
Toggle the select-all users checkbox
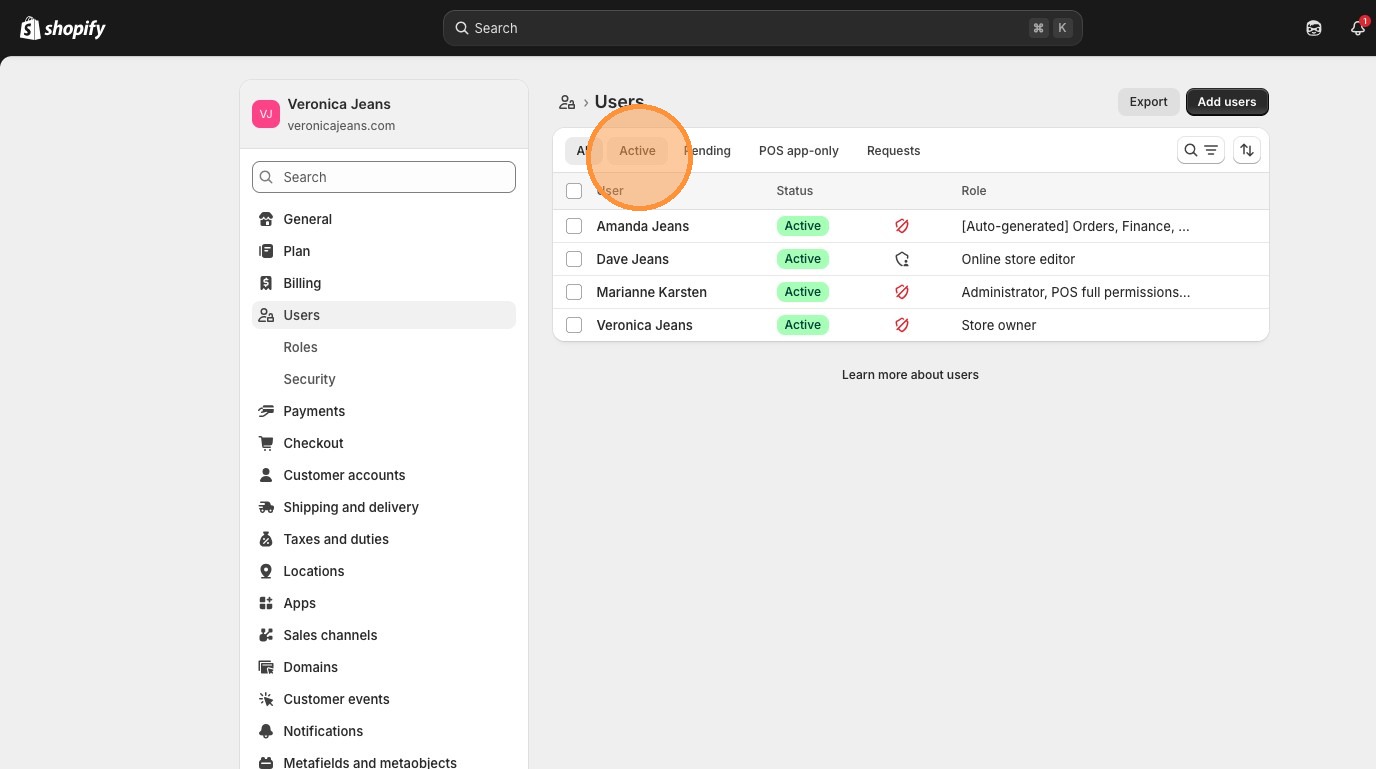point(574,191)
